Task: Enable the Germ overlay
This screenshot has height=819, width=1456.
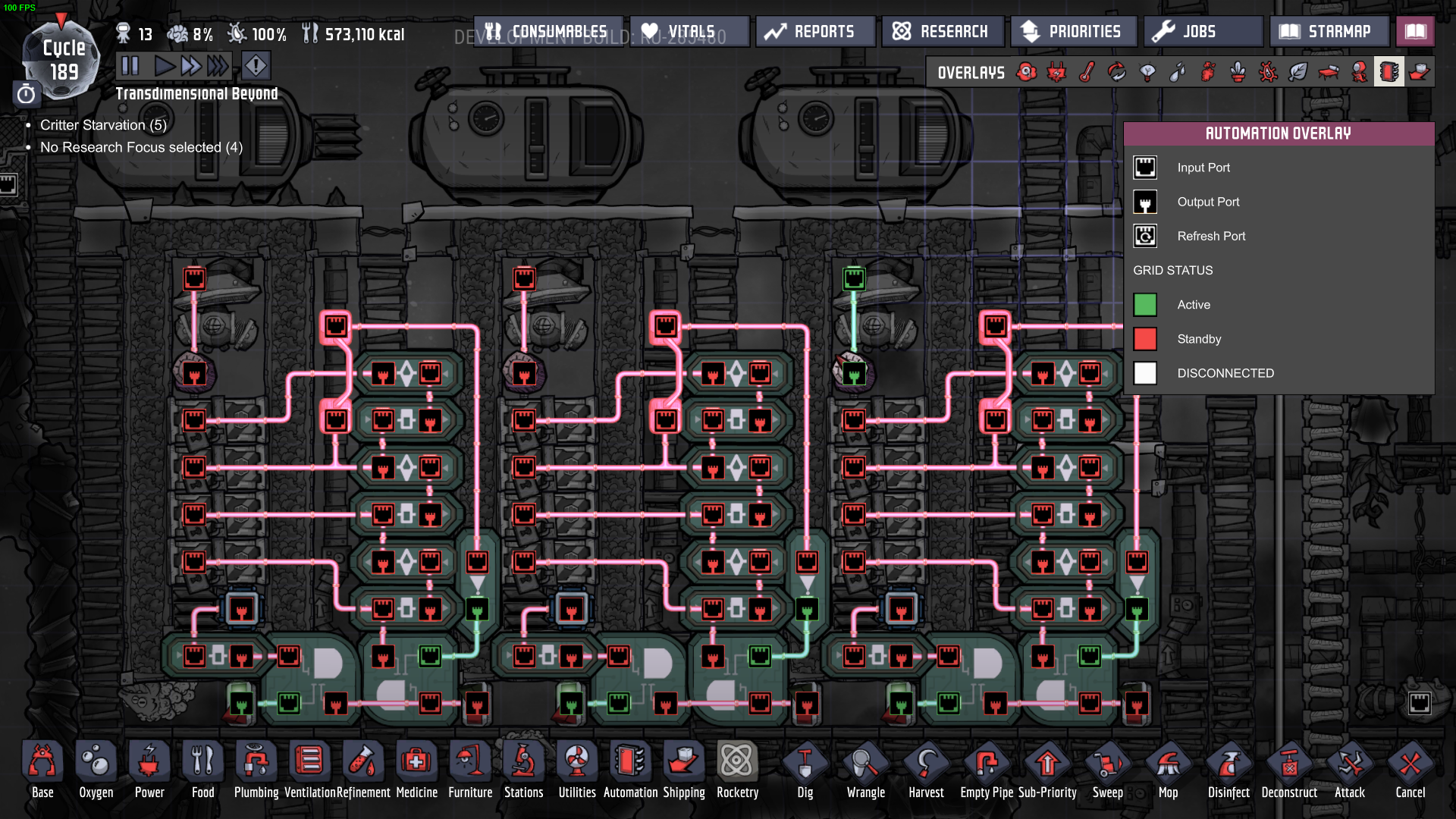Action: (1269, 73)
